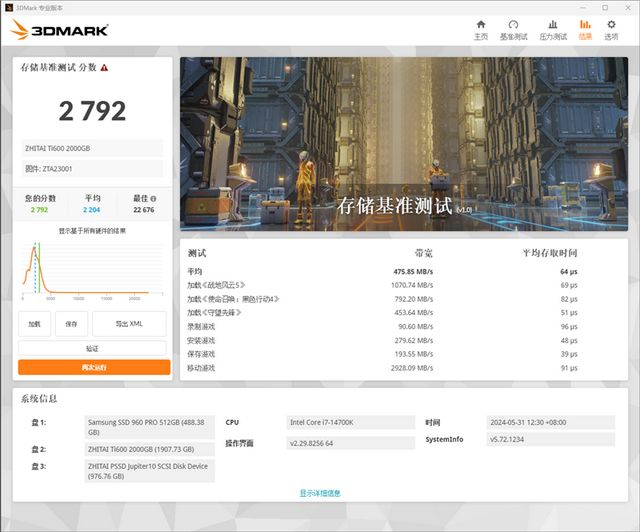The height and width of the screenshot is (532, 640).
Task: Click the large 2 792 score
Action: click(x=93, y=111)
